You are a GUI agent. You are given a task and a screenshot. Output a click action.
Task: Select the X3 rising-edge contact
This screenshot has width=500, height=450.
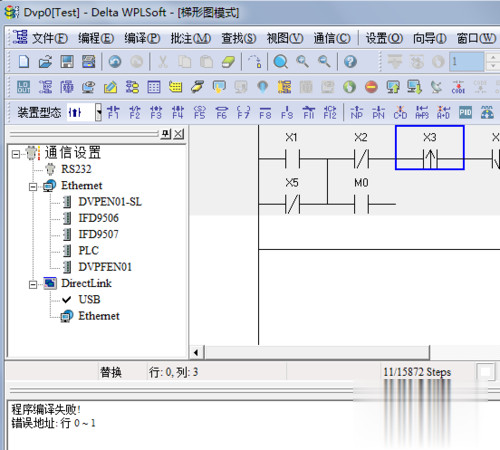(430, 148)
